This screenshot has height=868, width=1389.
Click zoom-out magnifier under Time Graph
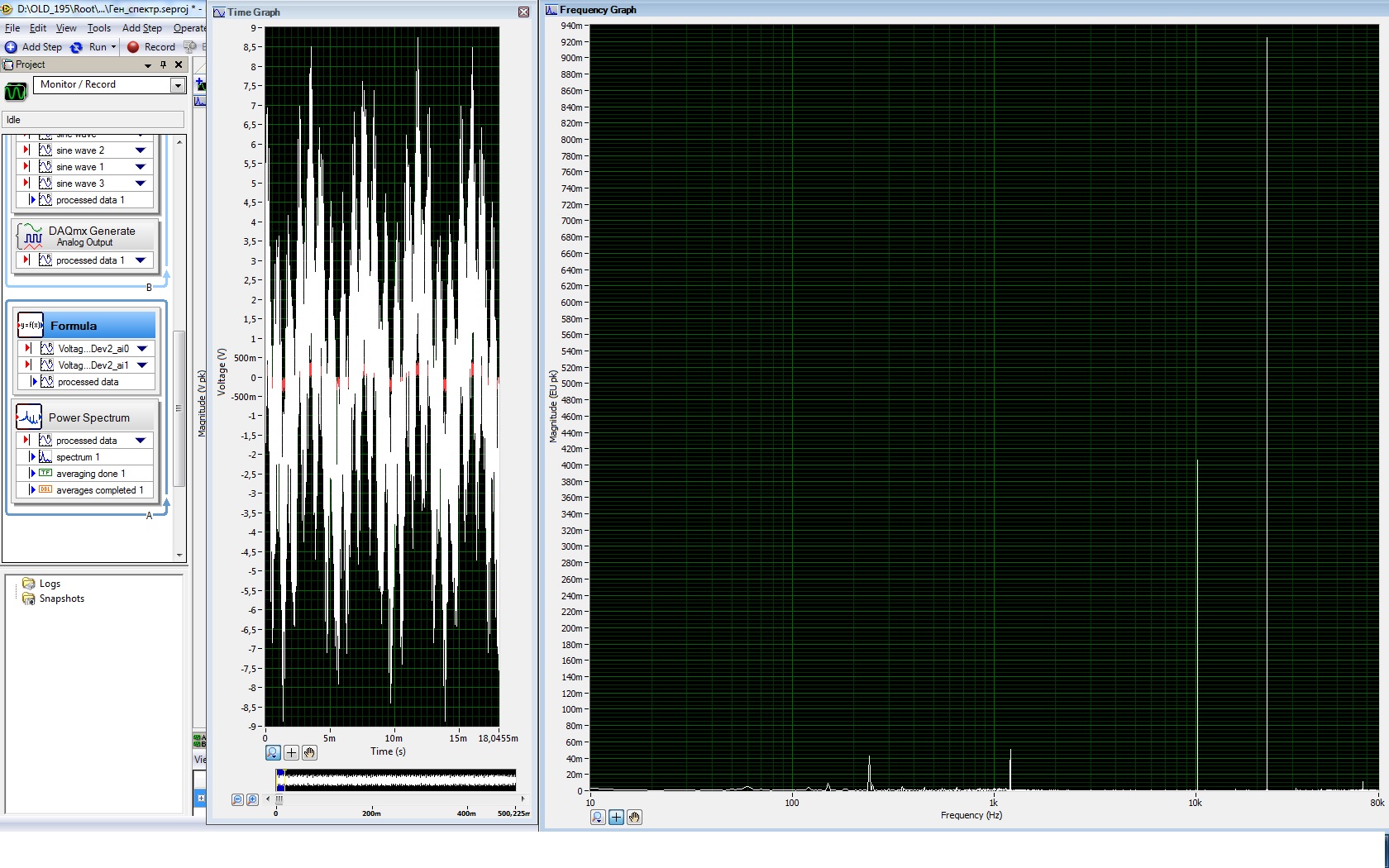coord(237,799)
